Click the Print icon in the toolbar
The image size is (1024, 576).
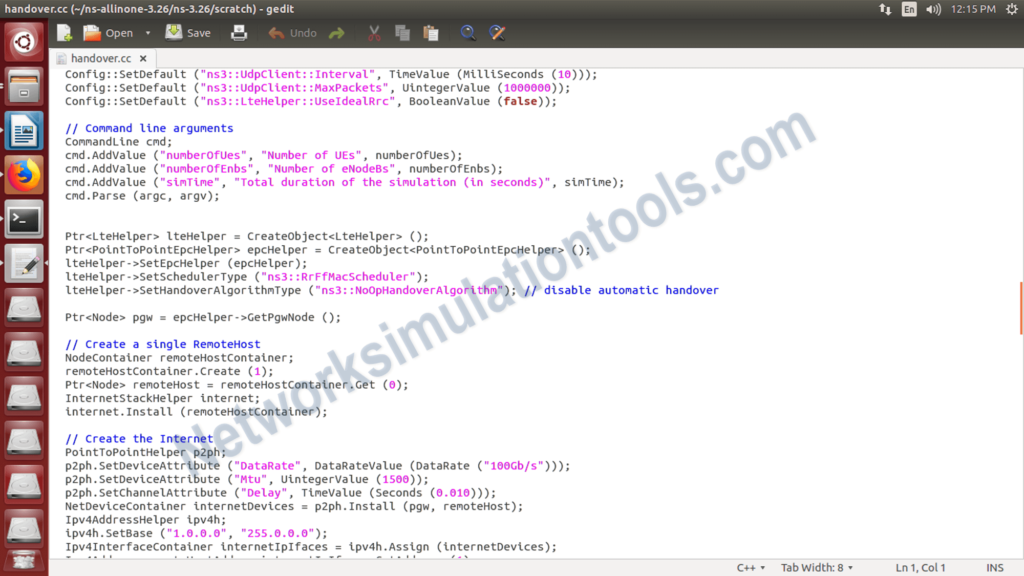pyautogui.click(x=240, y=32)
